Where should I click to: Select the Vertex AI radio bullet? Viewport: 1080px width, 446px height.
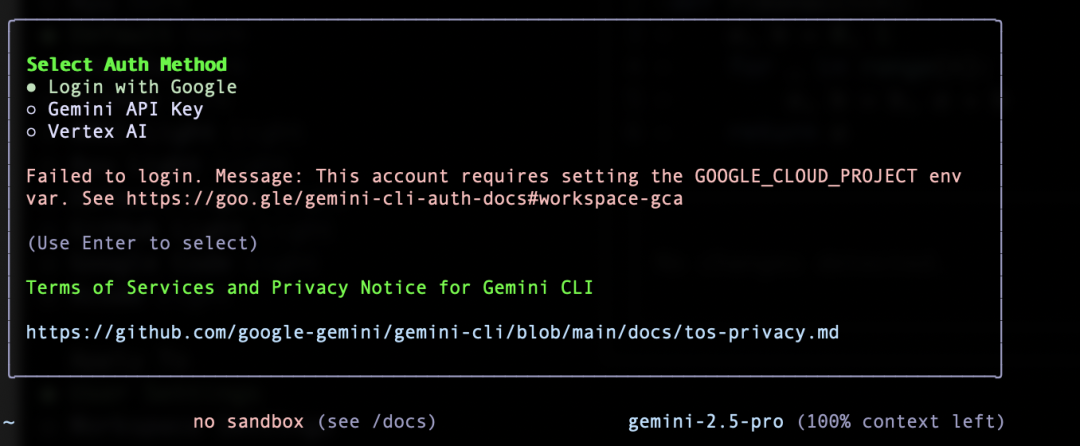click(31, 132)
